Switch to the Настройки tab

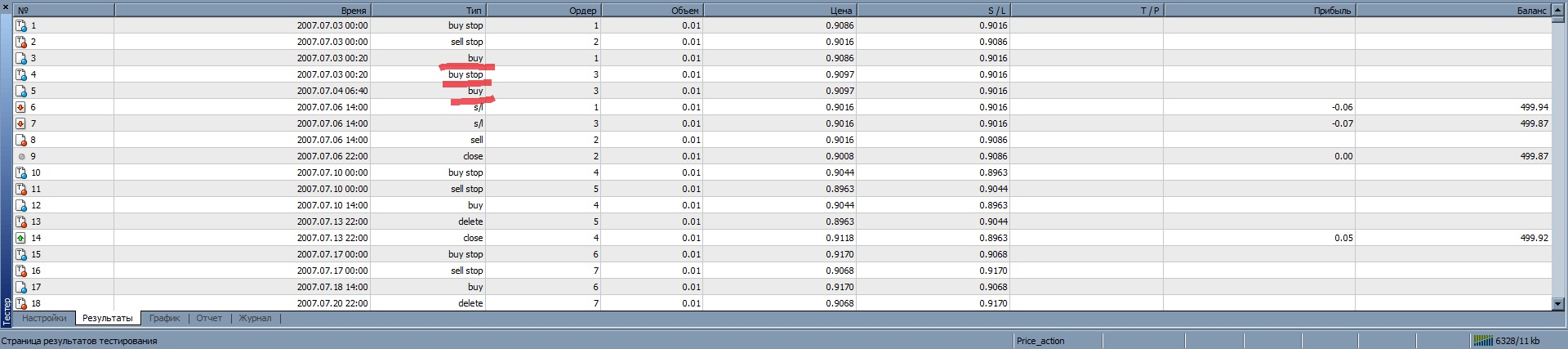click(x=44, y=319)
